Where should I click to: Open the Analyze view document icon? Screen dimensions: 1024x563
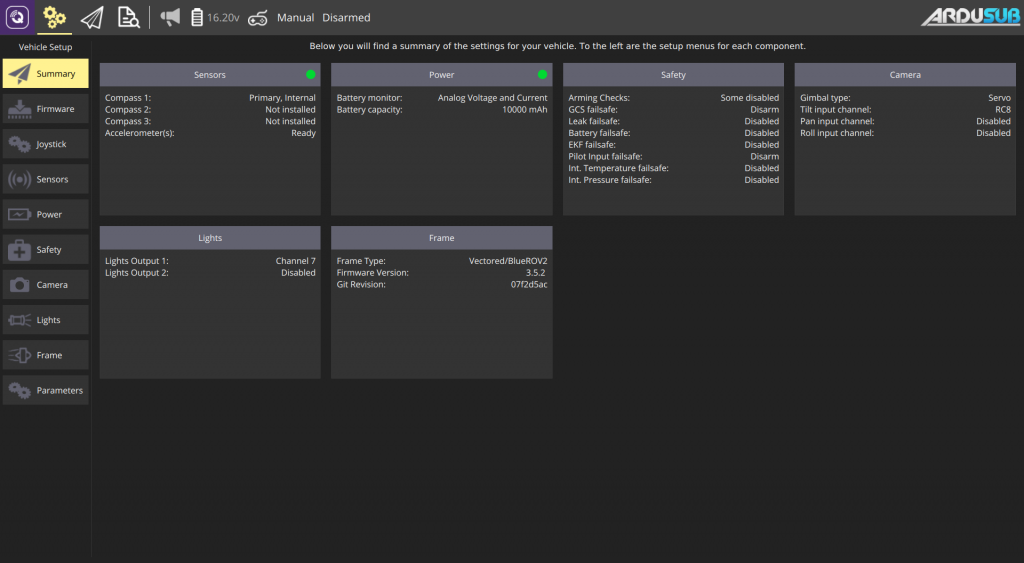click(128, 17)
